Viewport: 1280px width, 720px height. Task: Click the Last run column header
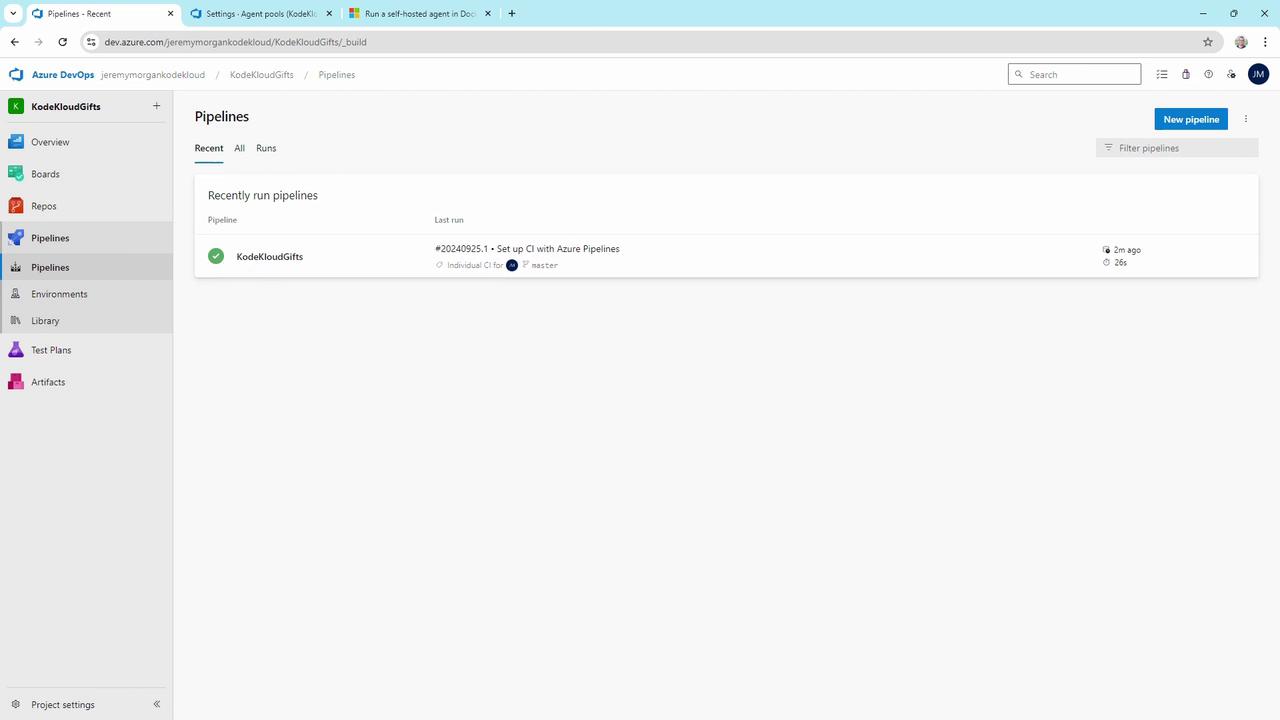click(449, 220)
